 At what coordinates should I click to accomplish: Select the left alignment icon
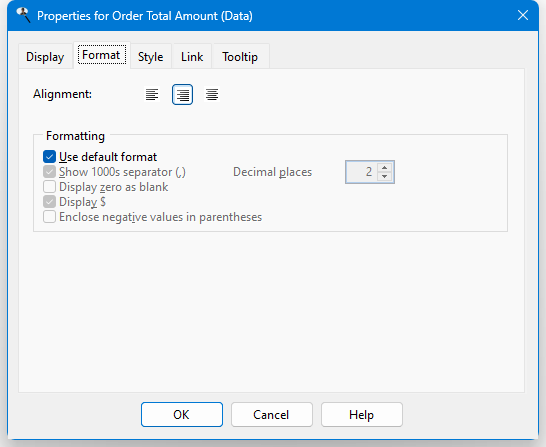click(152, 94)
